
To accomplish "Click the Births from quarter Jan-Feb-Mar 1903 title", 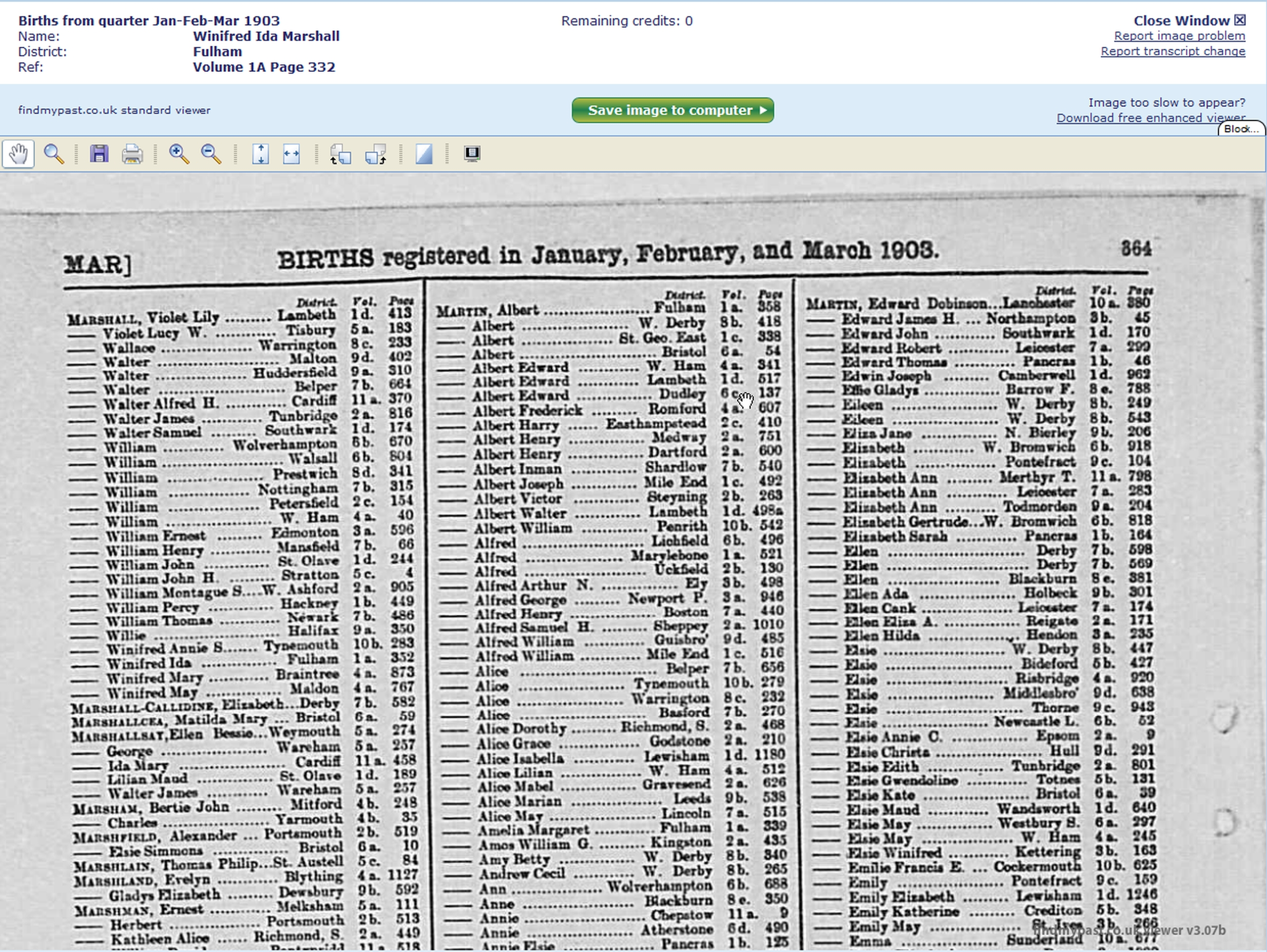I will pyautogui.click(x=149, y=21).
